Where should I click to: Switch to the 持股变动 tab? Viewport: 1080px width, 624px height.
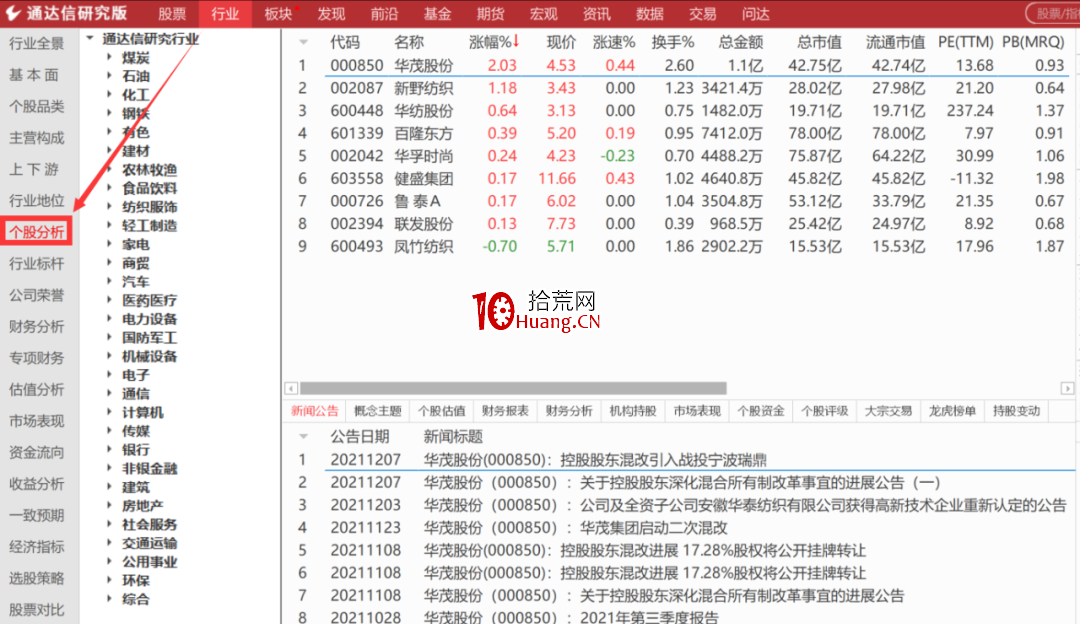point(1016,411)
